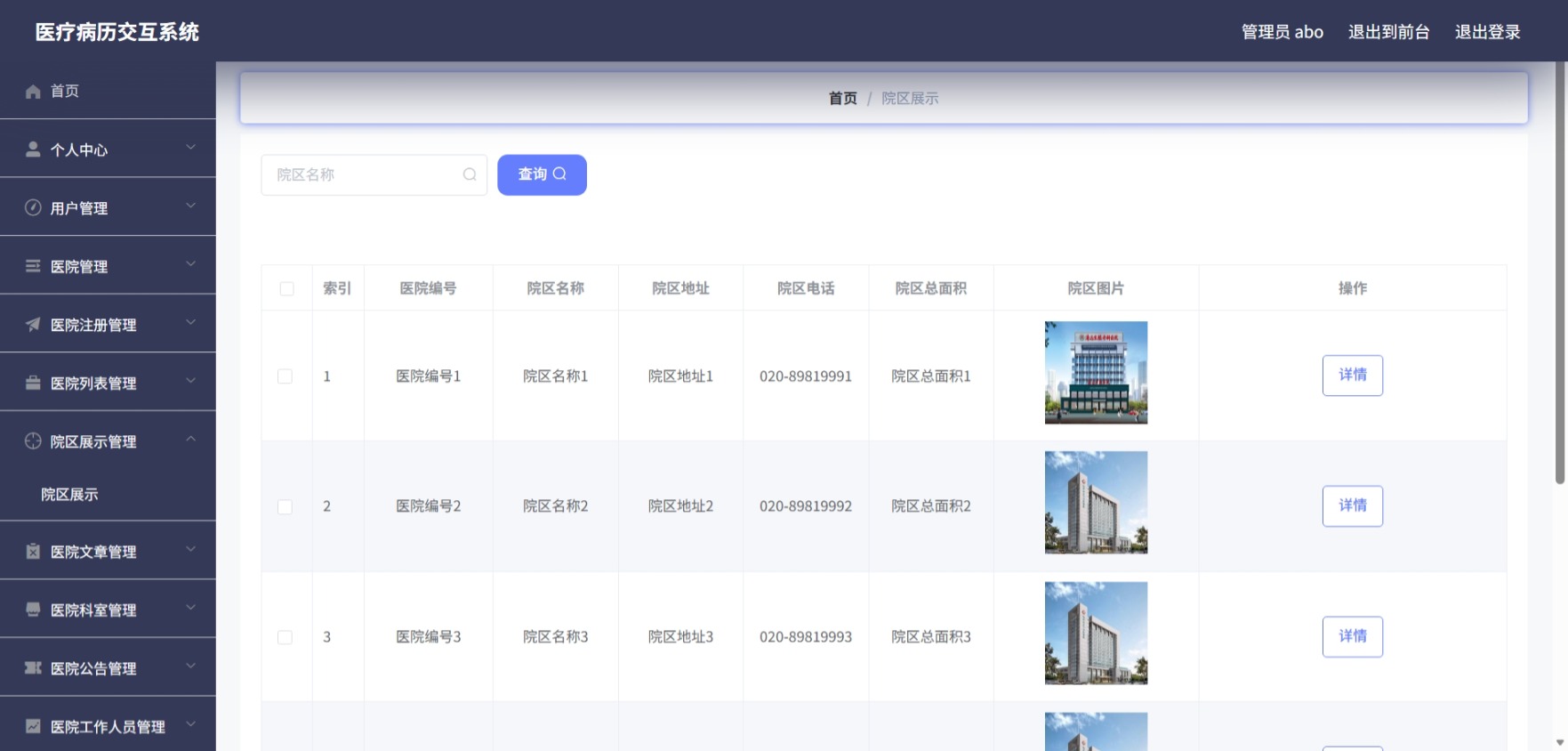Click the compass icon for 用户管理
Image resolution: width=1568 pixels, height=751 pixels.
33,207
